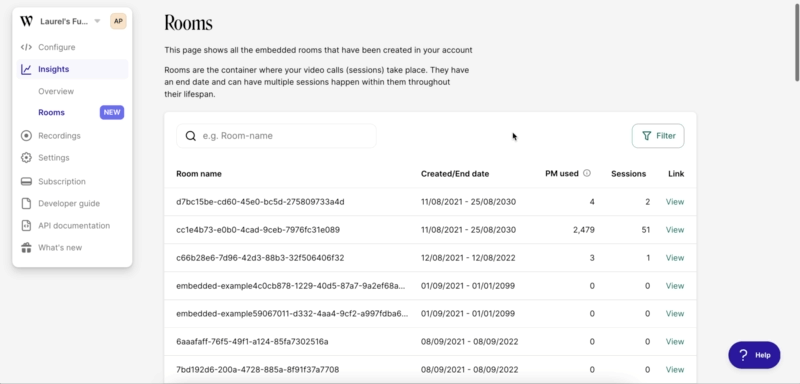Click the Configure code icon
The width and height of the screenshot is (800, 384).
click(x=26, y=47)
